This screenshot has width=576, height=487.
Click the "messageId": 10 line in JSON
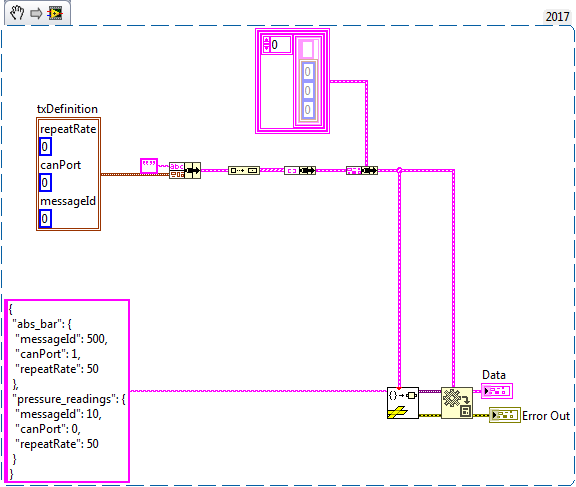[58, 414]
